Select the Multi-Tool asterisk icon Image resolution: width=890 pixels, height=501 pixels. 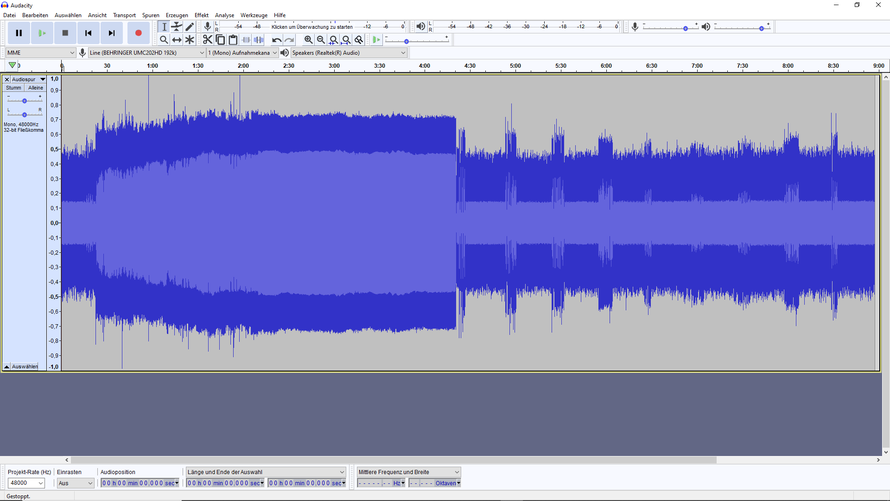tap(190, 40)
